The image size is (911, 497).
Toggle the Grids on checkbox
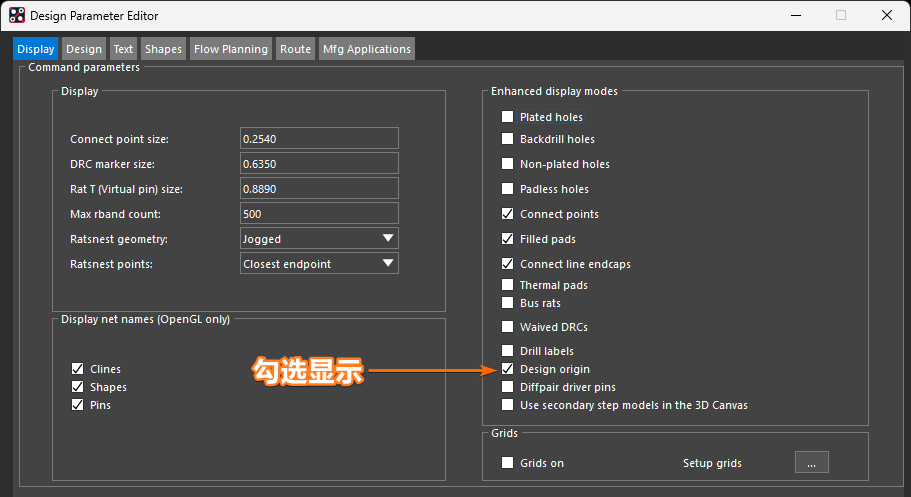(x=508, y=463)
